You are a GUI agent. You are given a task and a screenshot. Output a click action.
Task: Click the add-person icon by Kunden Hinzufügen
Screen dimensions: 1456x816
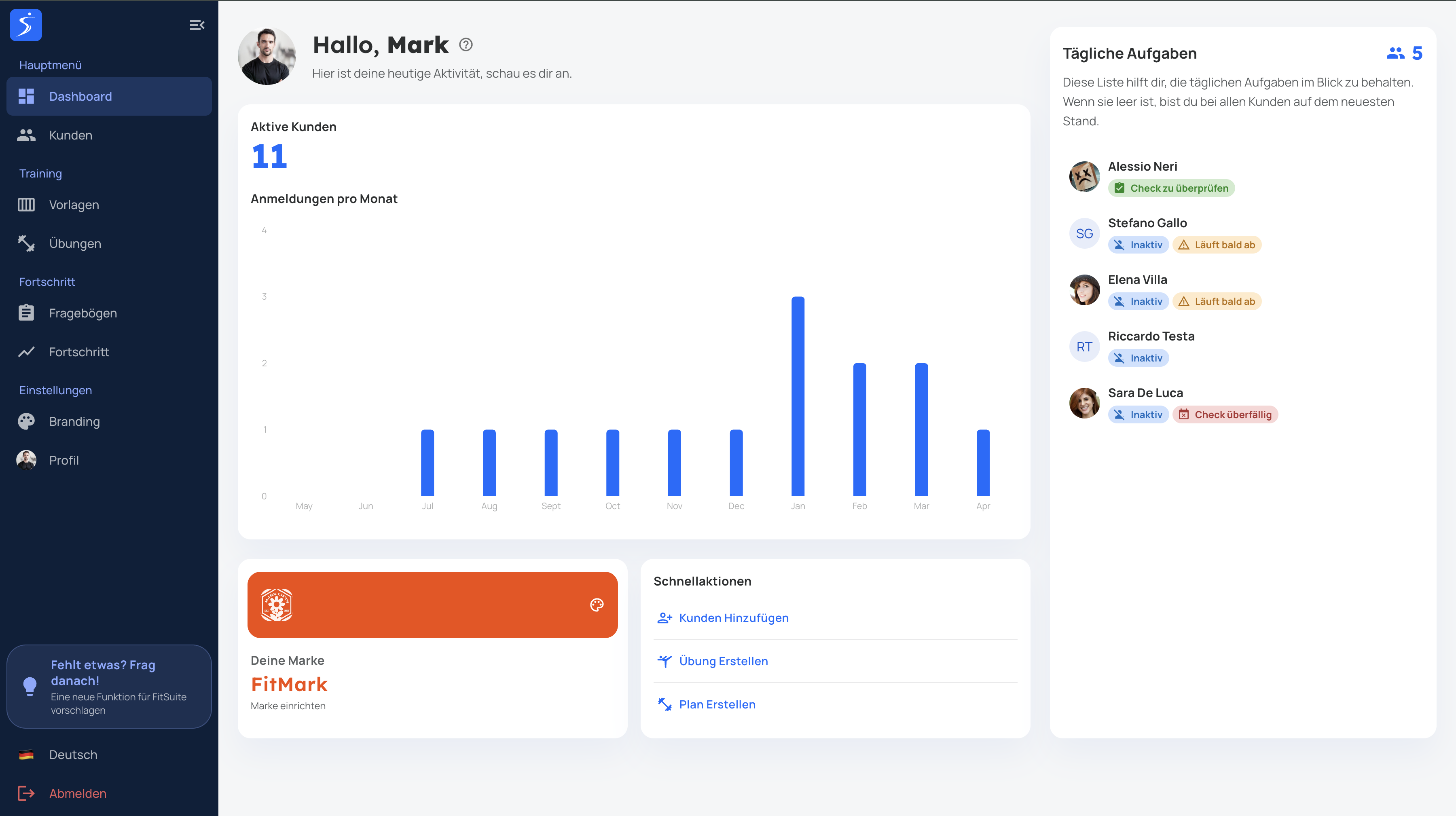coord(665,618)
